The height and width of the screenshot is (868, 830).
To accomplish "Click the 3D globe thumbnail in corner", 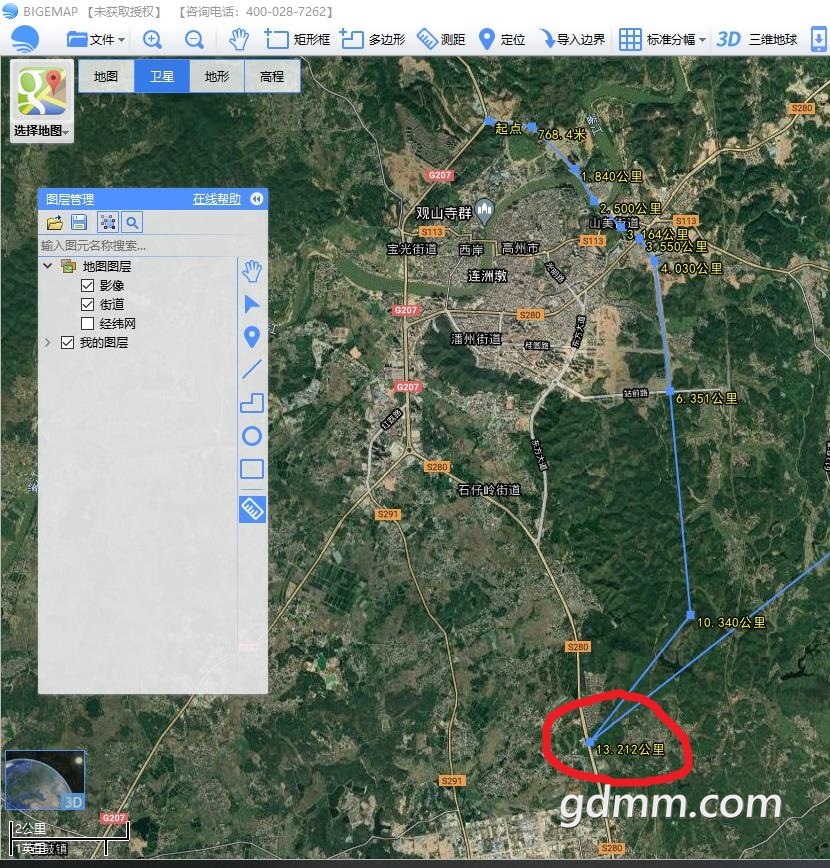I will click(45, 780).
